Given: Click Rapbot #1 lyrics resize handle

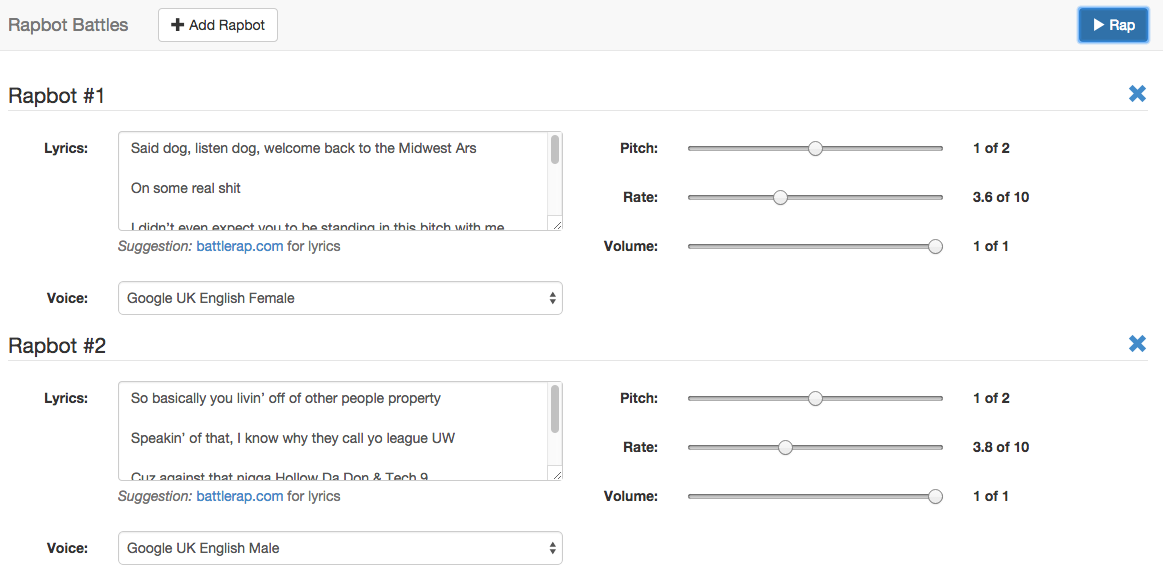Looking at the screenshot, I should point(557,225).
